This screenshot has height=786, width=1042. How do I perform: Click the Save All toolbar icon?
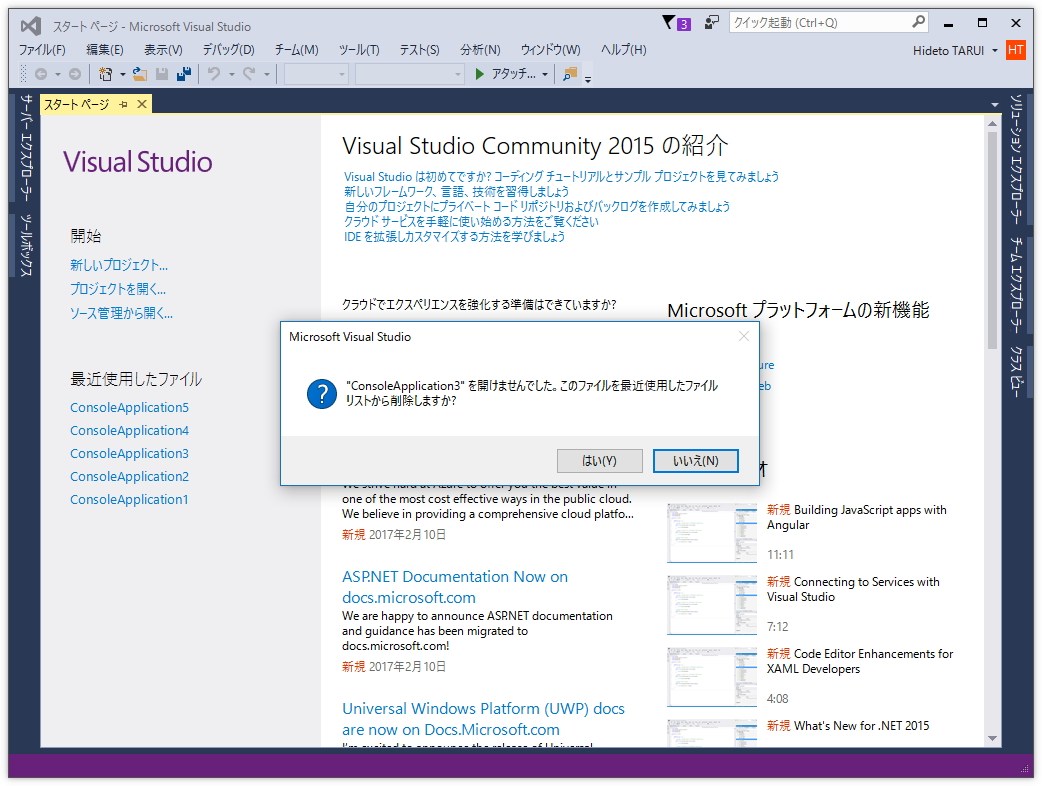coord(184,74)
